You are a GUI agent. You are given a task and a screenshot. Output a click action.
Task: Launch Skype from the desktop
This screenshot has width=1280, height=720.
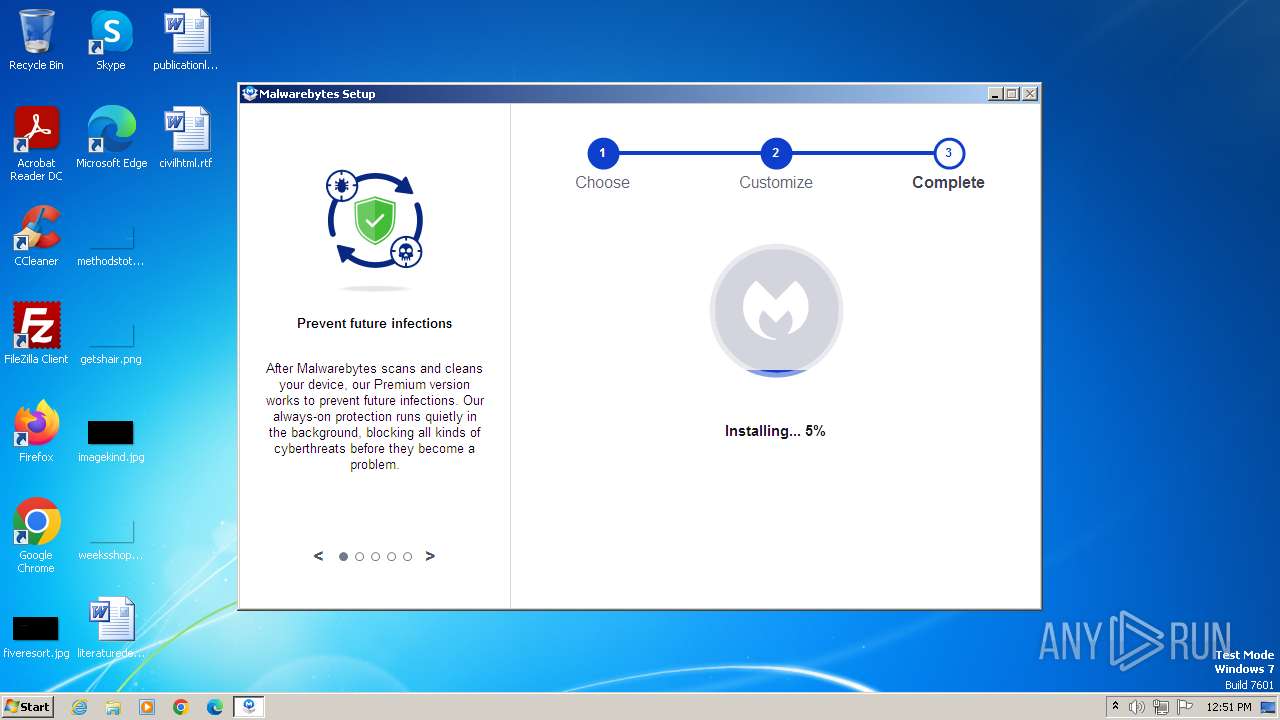[110, 40]
